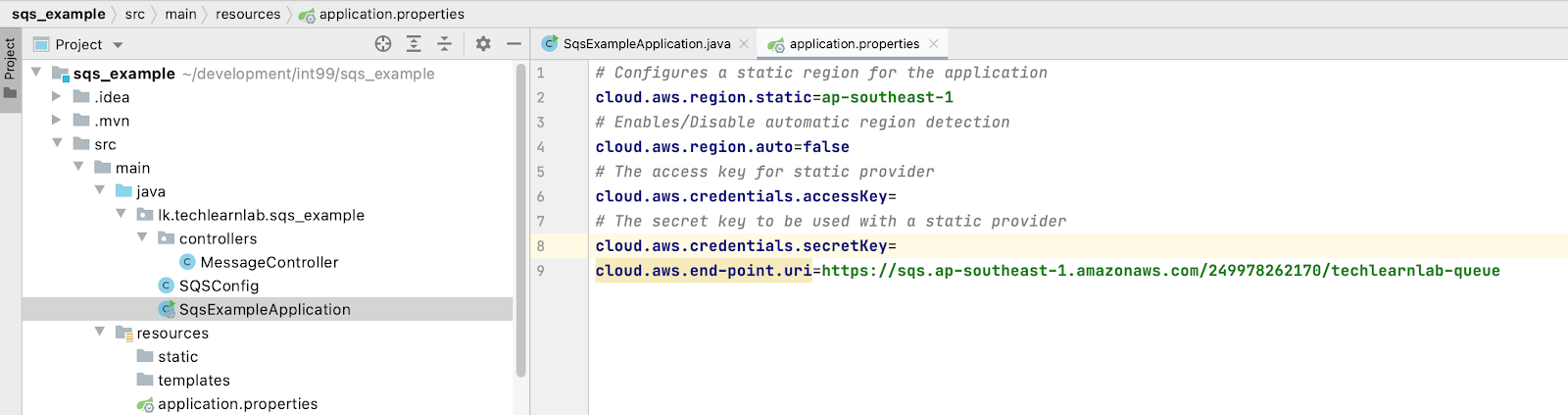
Task: Collapse the src folder
Action: pos(57,143)
